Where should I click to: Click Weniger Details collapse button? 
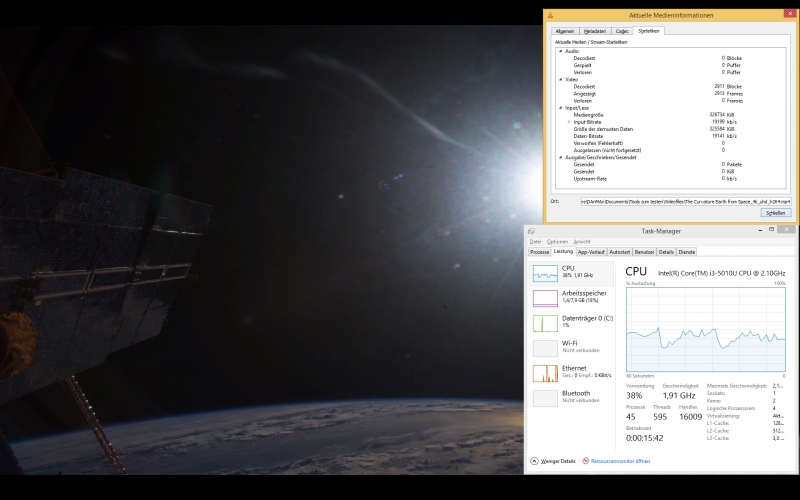(553, 461)
